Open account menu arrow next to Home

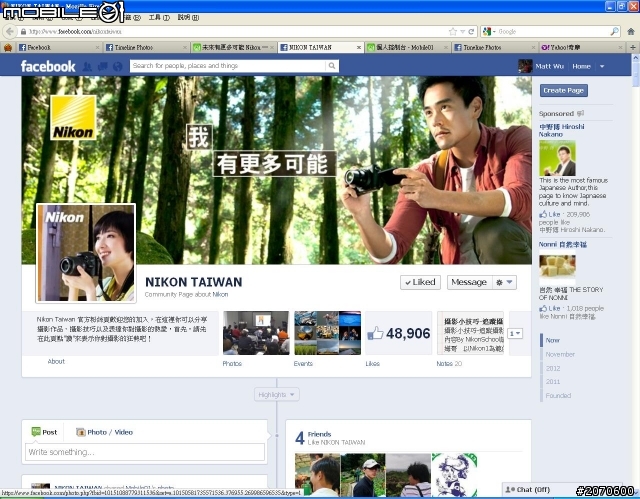point(602,66)
